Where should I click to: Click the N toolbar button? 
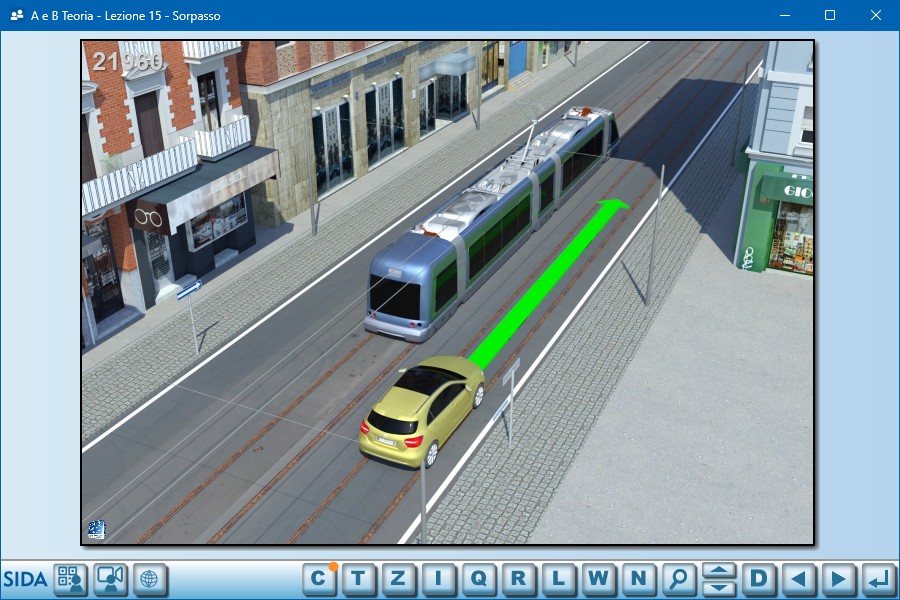(x=638, y=578)
